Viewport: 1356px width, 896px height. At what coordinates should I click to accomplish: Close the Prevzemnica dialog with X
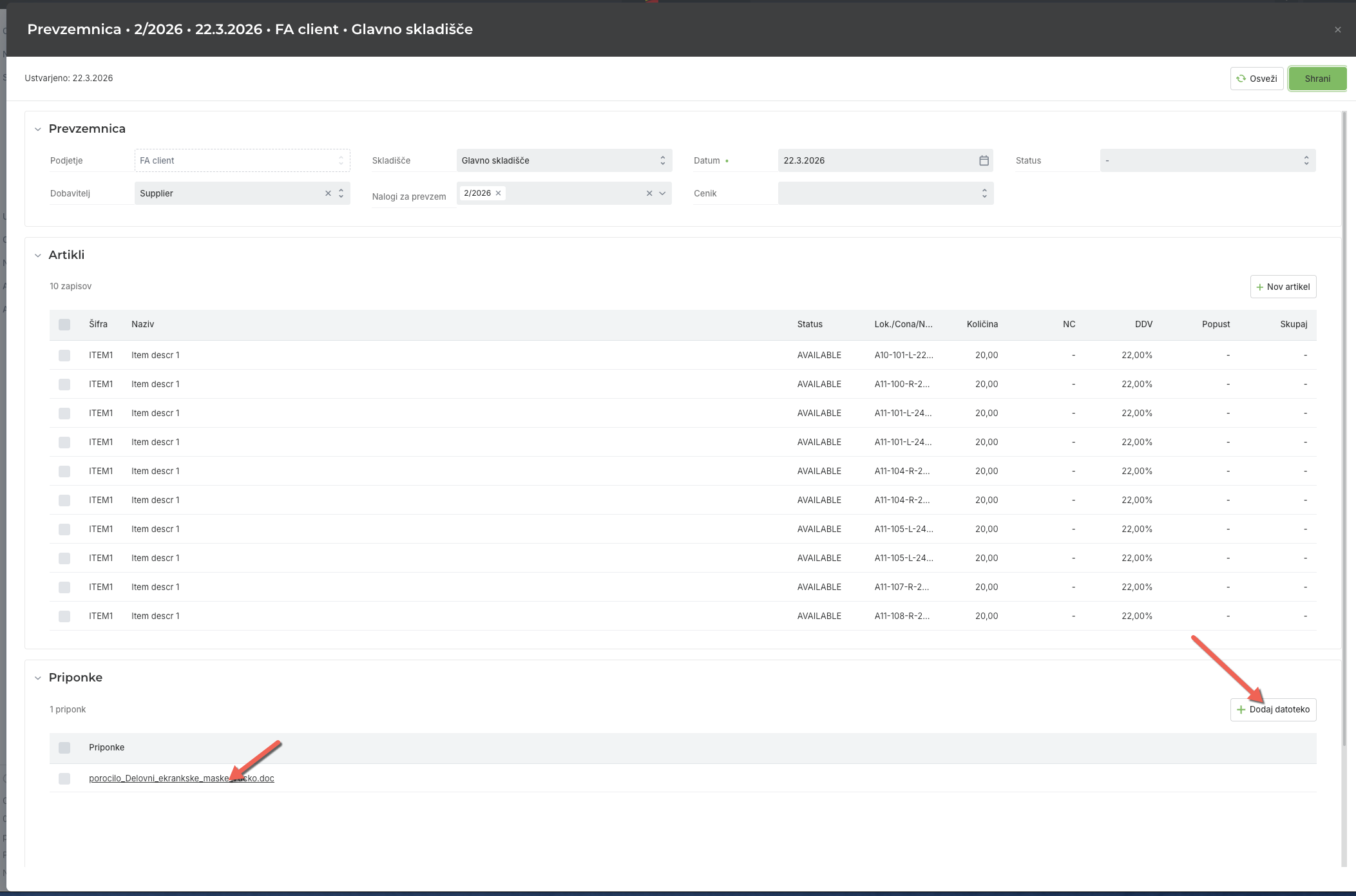tap(1338, 30)
